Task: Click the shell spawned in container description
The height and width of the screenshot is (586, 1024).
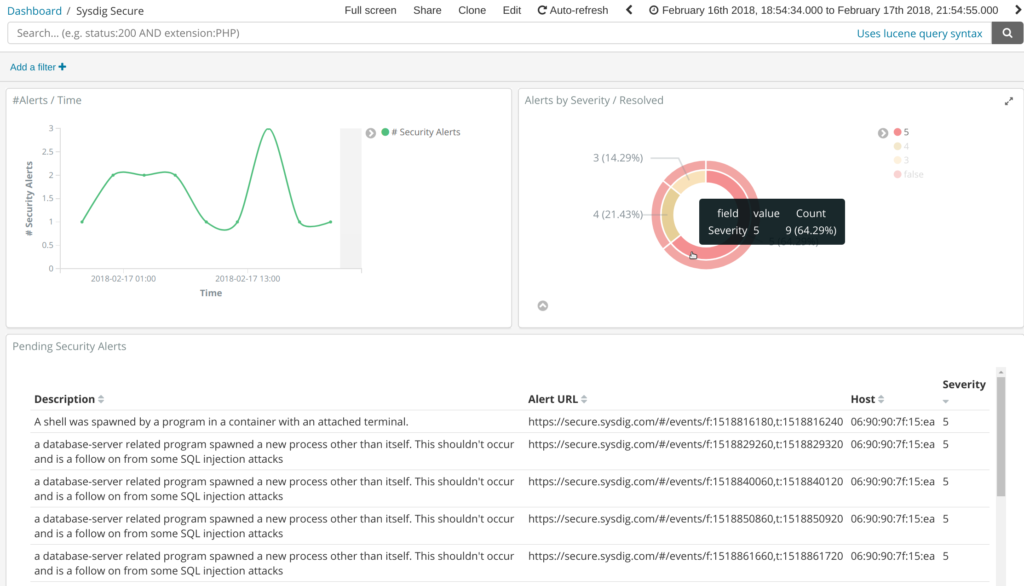Action: coord(221,422)
